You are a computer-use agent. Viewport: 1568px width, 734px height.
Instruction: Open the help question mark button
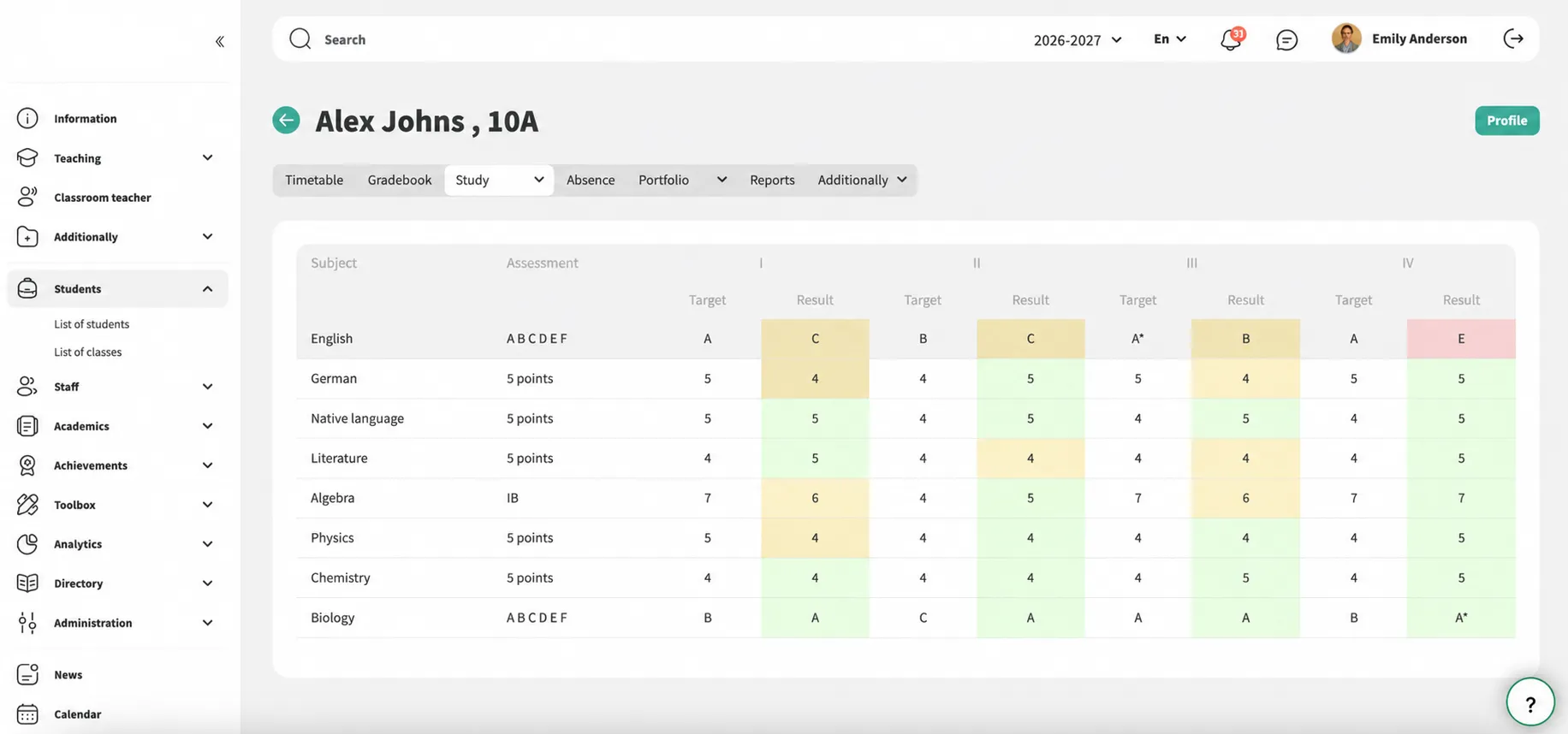tap(1530, 702)
